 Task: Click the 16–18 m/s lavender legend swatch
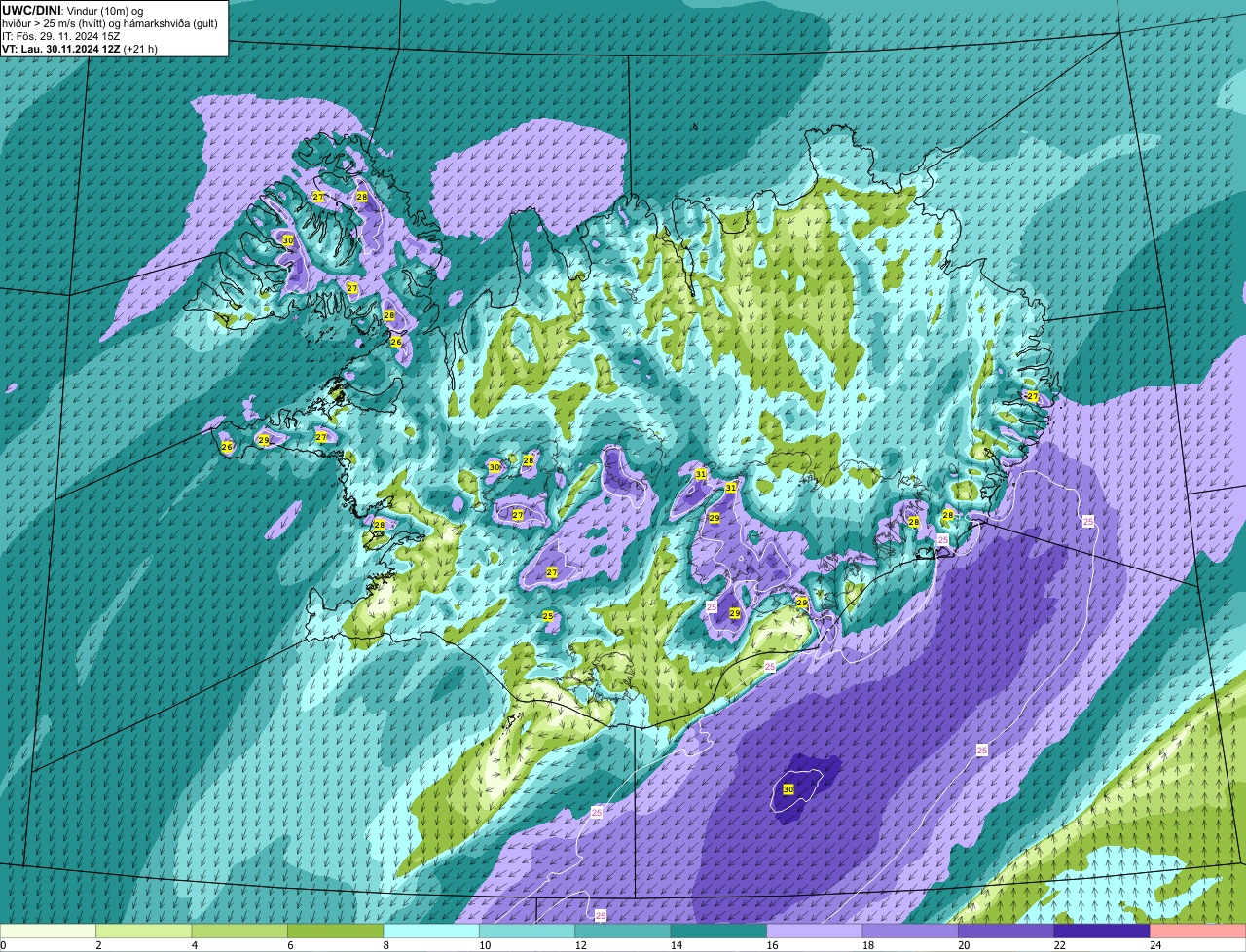[x=816, y=931]
